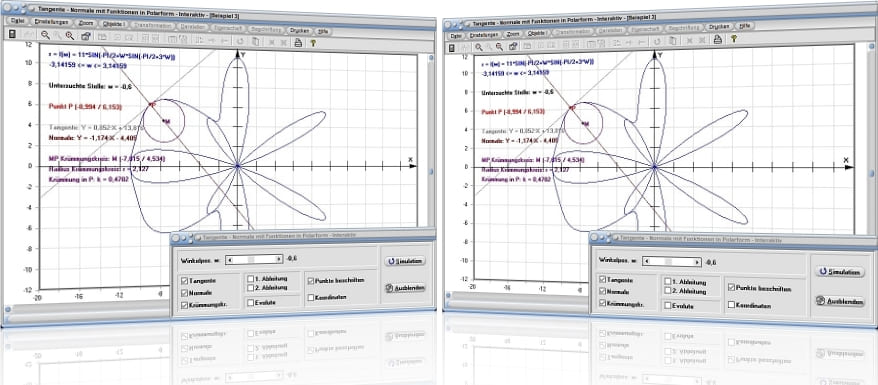This screenshot has height=385, width=878.
Task: Toggle Punkte beschriften in left control panel
Action: 310,281
